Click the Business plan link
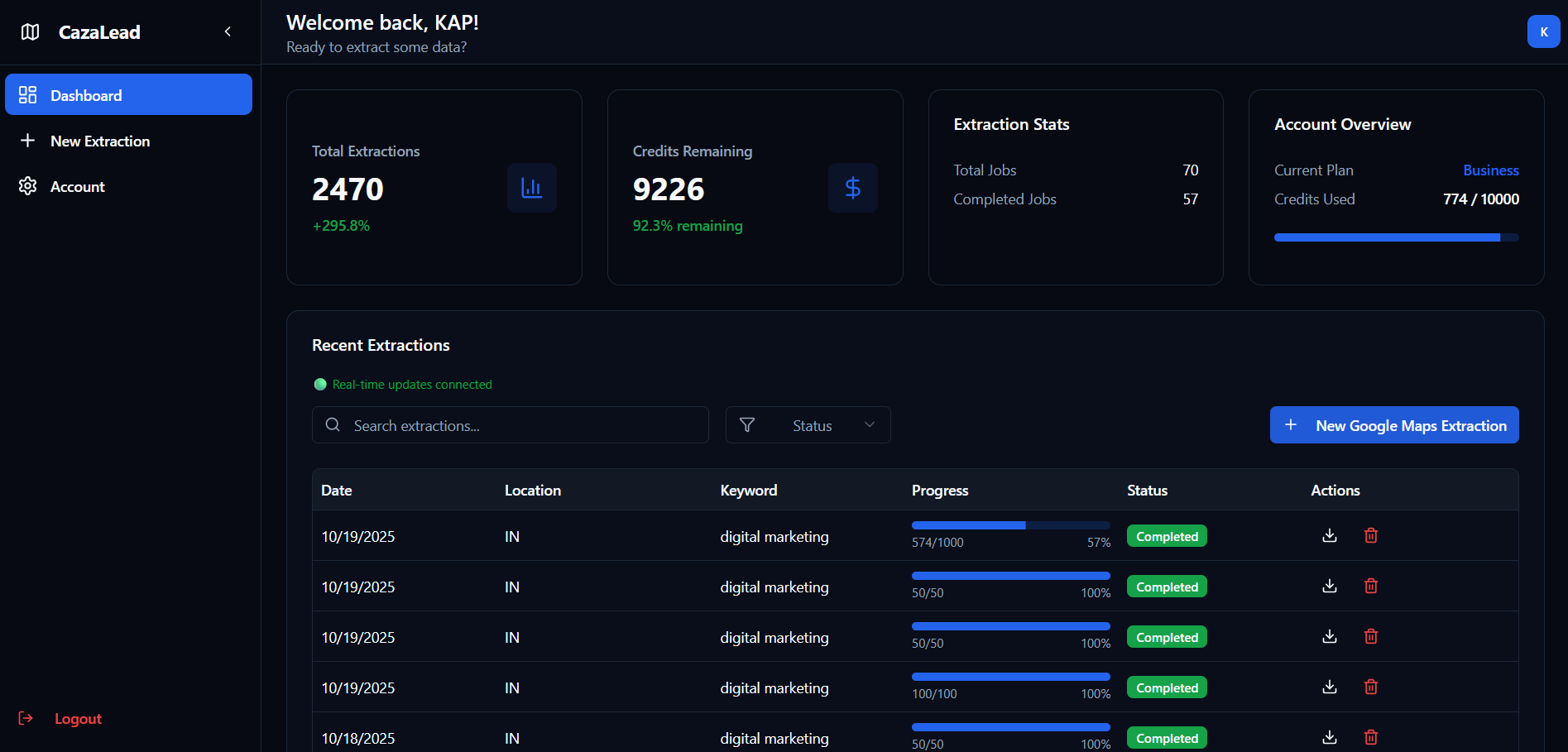This screenshot has width=1568, height=752. (1490, 170)
